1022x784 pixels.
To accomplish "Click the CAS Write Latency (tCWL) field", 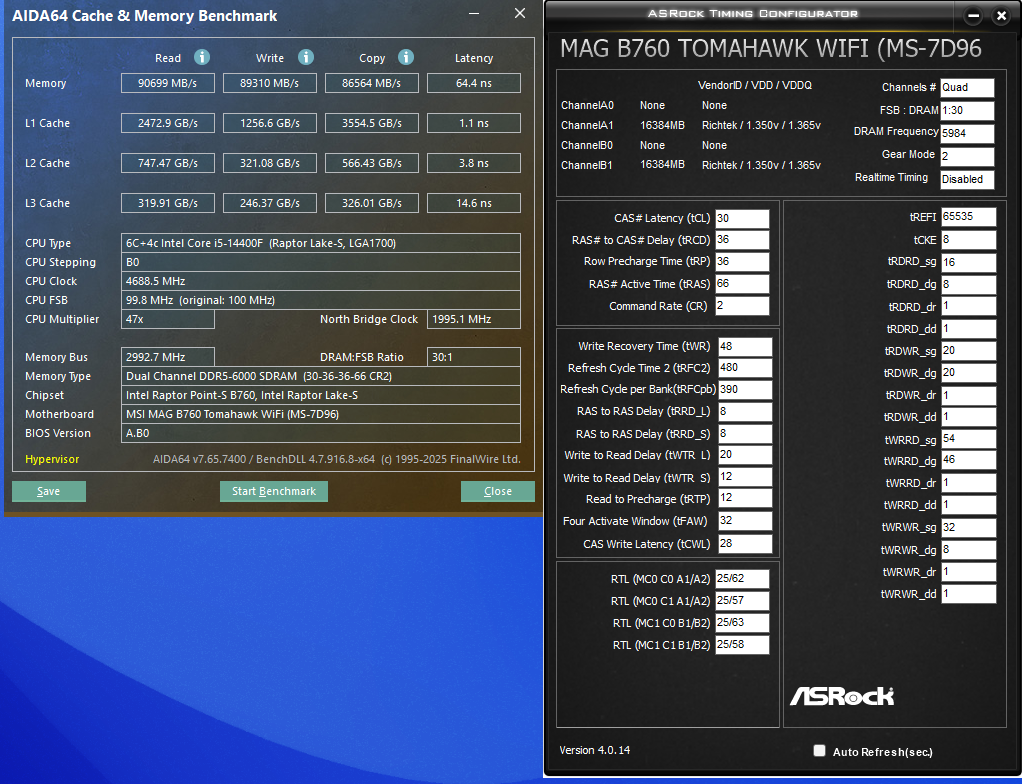I will pos(745,544).
